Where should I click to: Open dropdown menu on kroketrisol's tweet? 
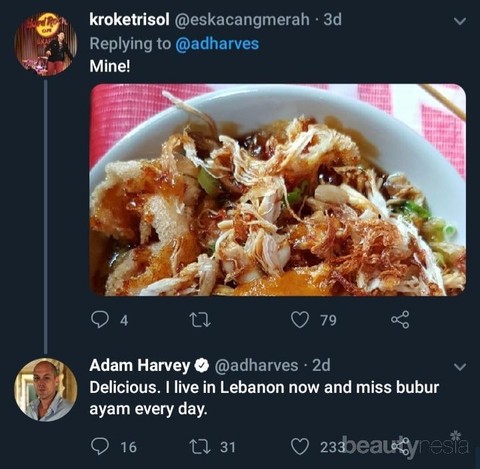[460, 22]
